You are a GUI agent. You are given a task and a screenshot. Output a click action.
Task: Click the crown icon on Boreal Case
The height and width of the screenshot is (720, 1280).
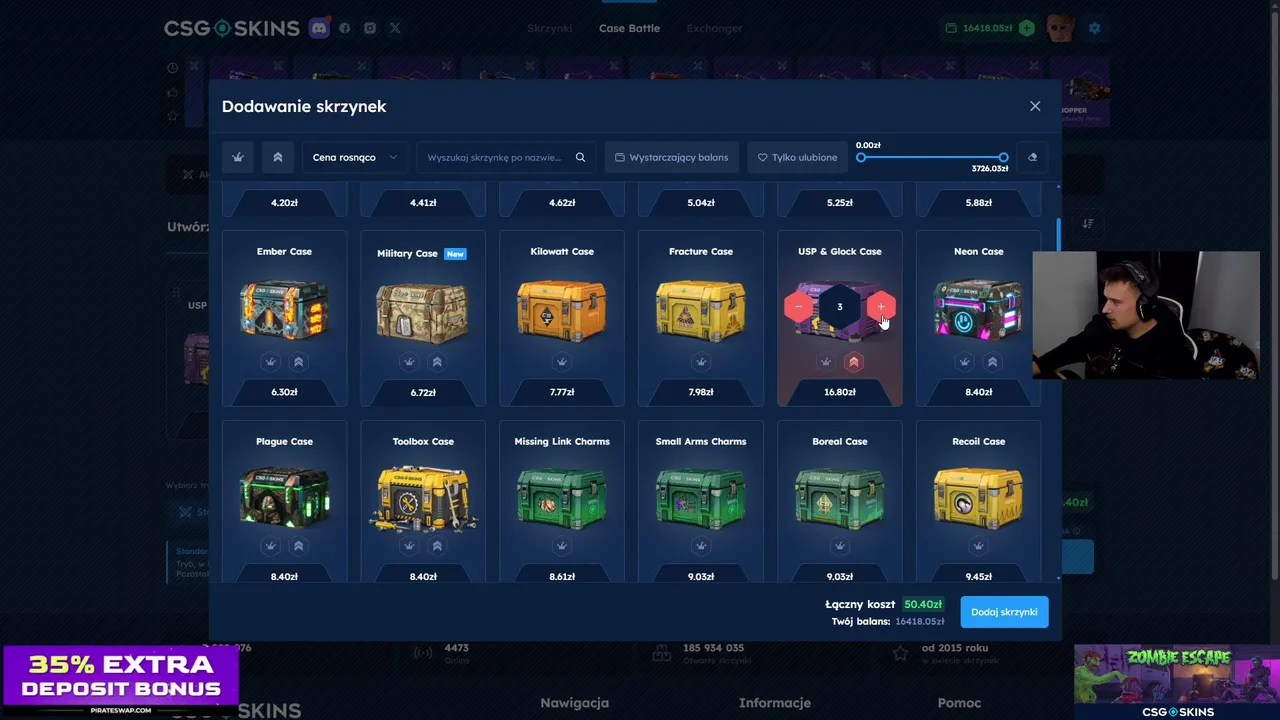tap(840, 546)
